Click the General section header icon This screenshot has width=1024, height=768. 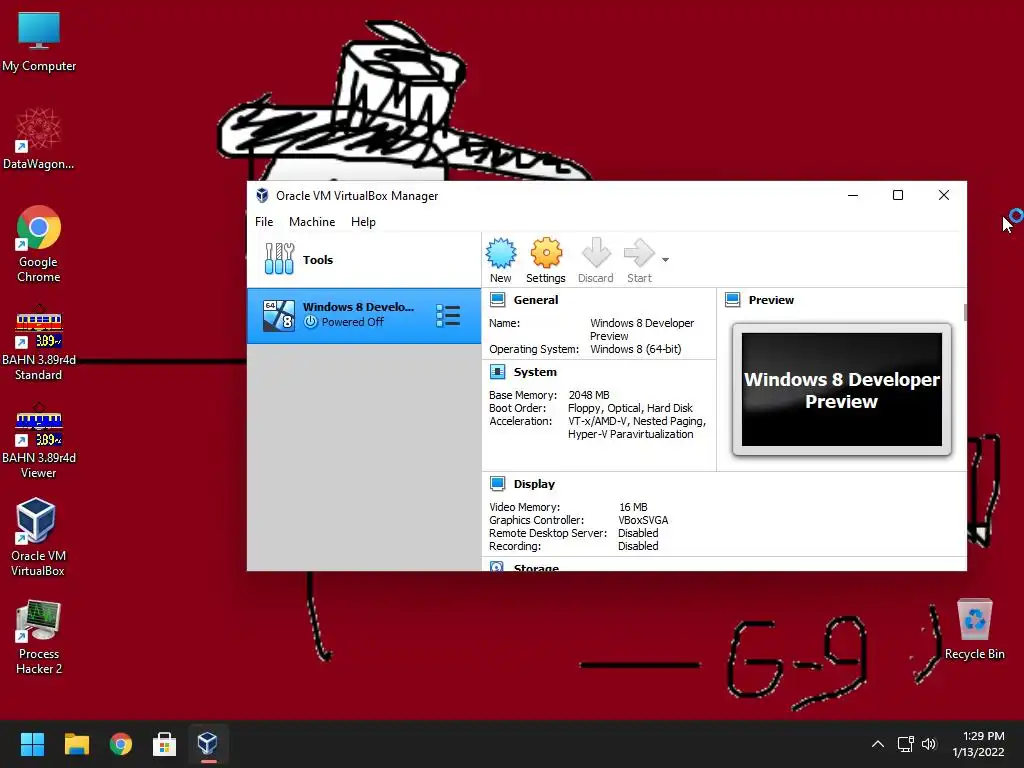click(498, 300)
